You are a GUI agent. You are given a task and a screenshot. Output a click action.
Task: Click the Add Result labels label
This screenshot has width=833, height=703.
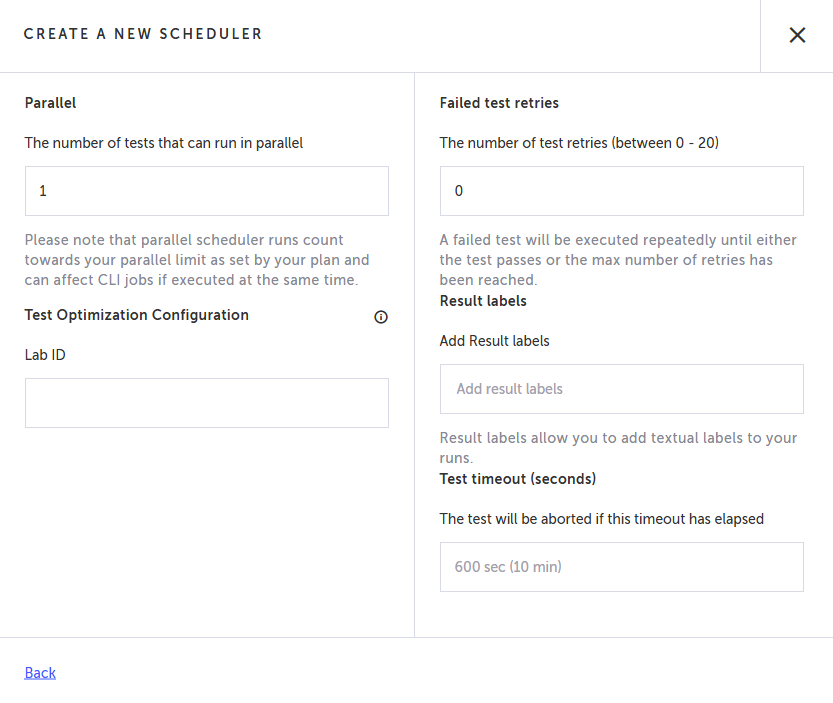[x=494, y=341]
